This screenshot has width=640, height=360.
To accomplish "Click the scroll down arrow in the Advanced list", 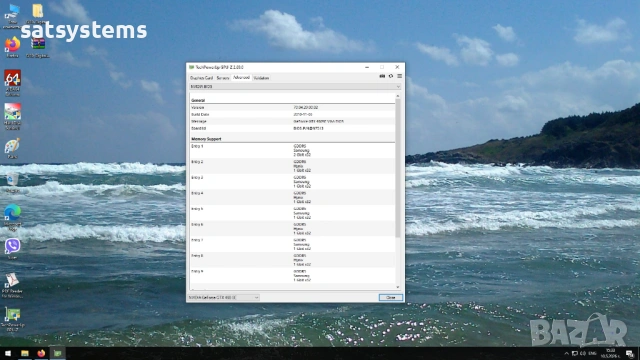I will pos(398,287).
